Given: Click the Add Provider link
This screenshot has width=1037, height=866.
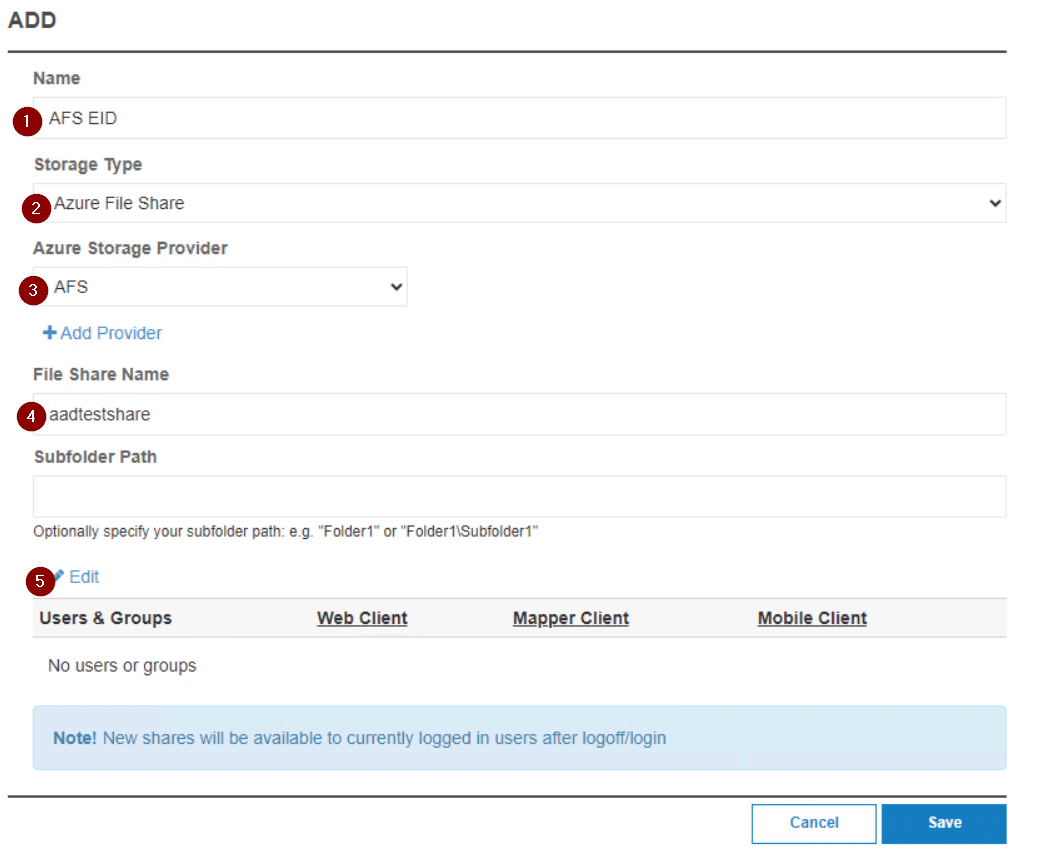Looking at the screenshot, I should (x=110, y=333).
